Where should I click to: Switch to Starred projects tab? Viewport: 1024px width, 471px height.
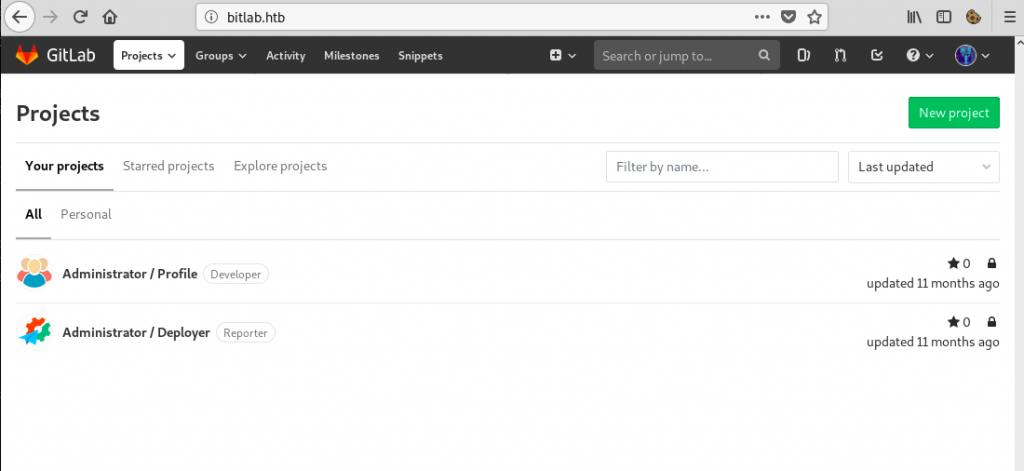pos(168,166)
